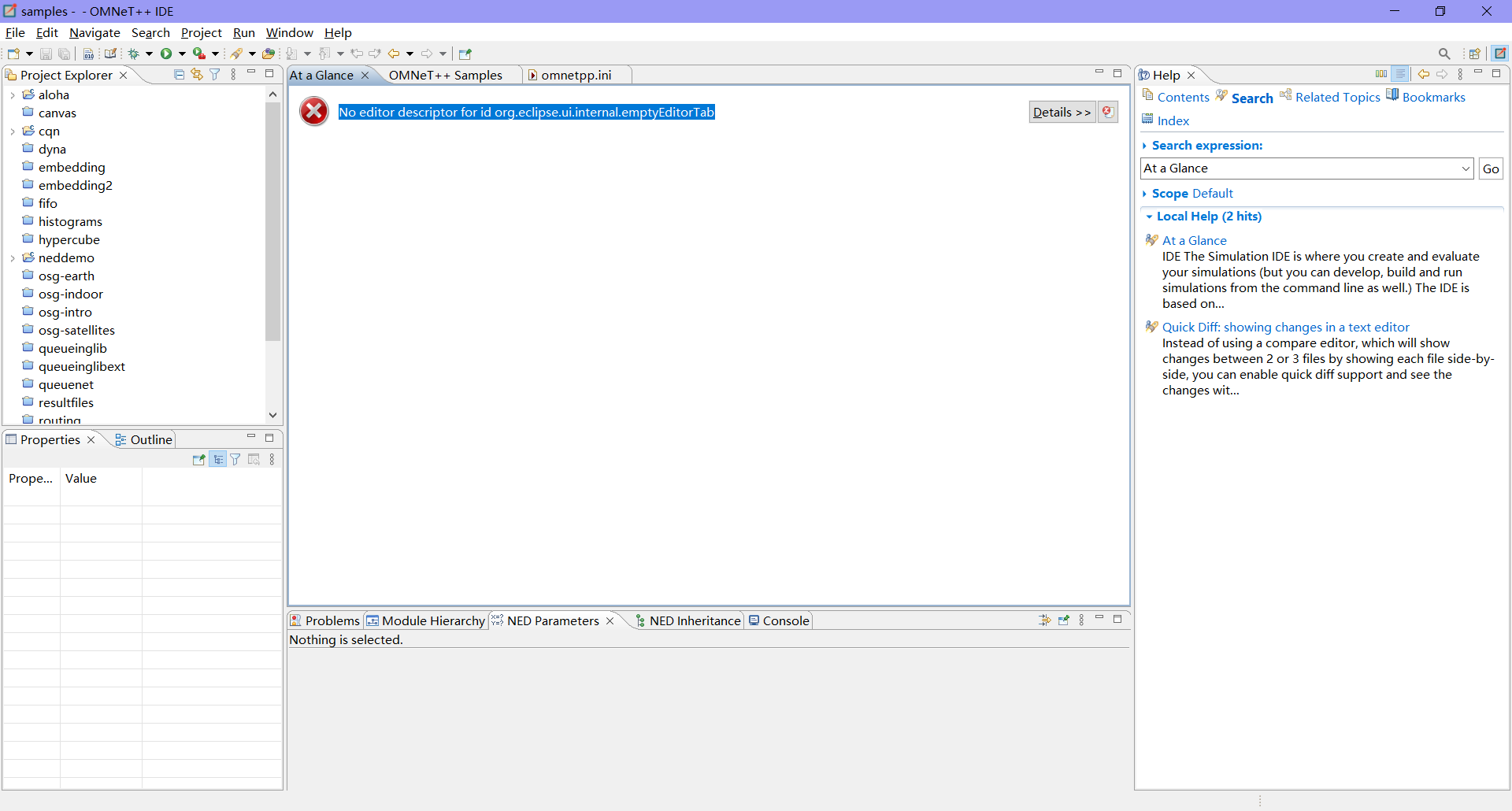
Task: Click the Go button in Help search
Action: [x=1491, y=168]
